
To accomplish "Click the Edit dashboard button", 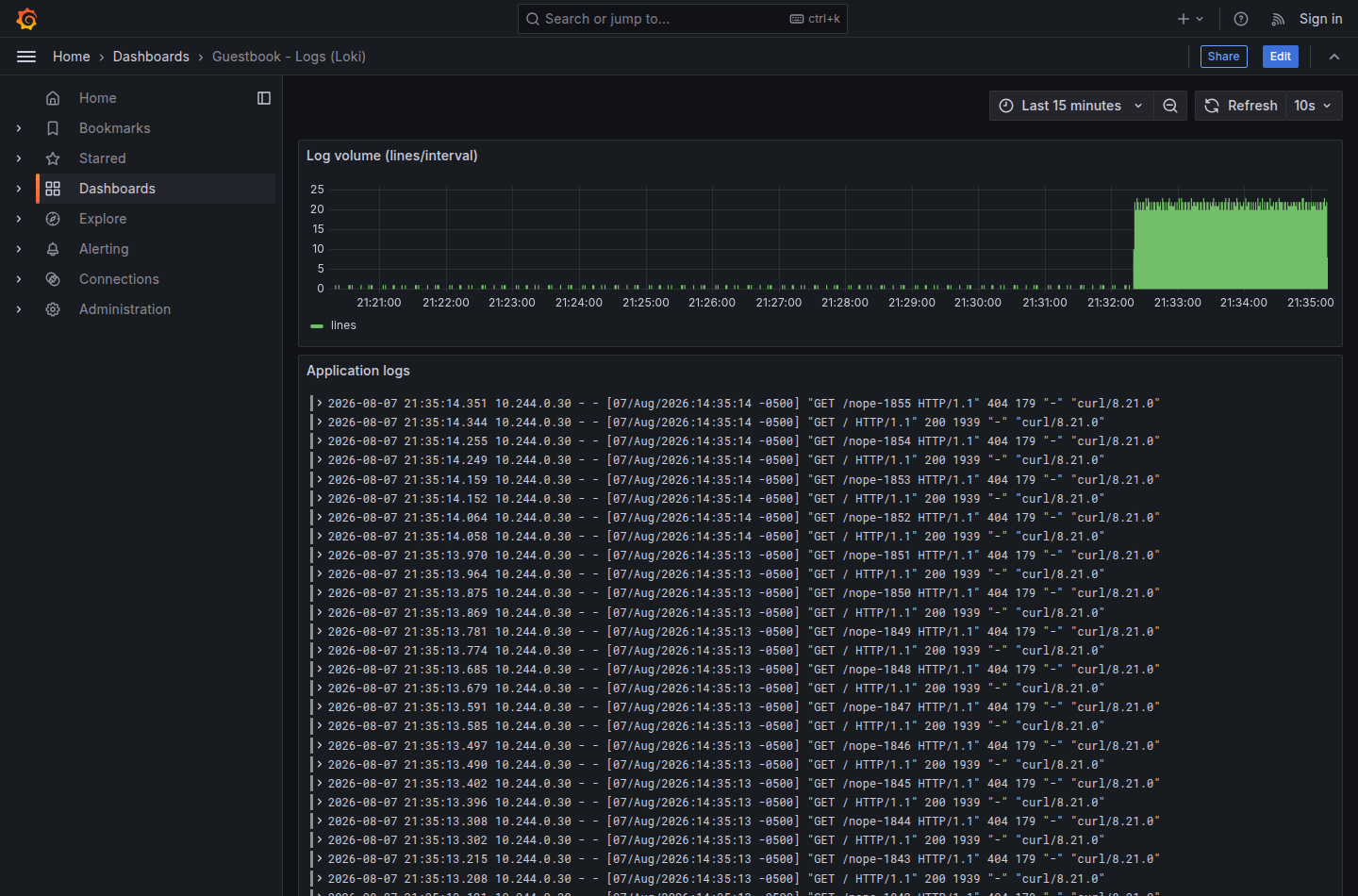I will (x=1281, y=57).
